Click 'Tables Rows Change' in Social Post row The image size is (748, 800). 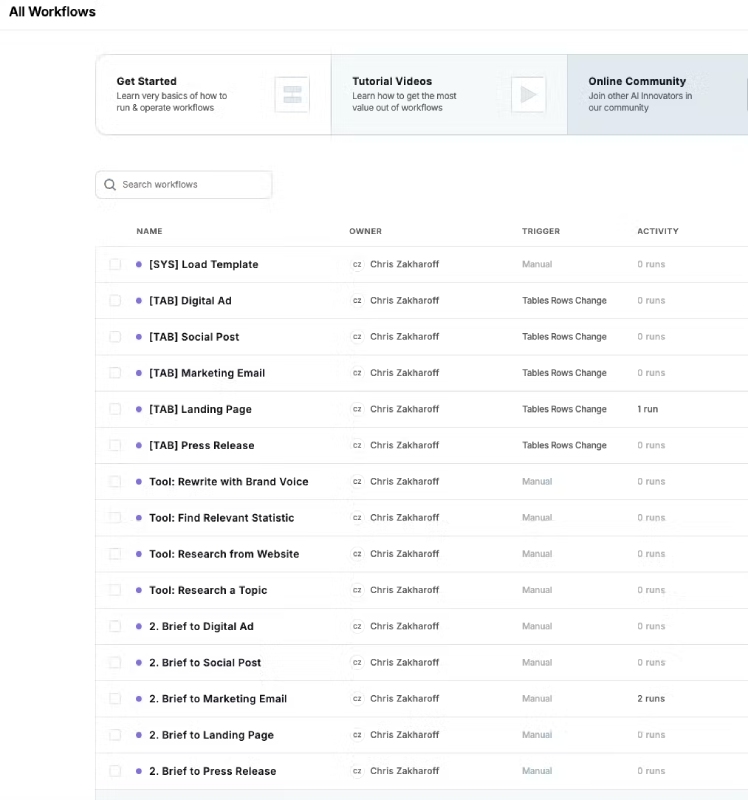564,337
